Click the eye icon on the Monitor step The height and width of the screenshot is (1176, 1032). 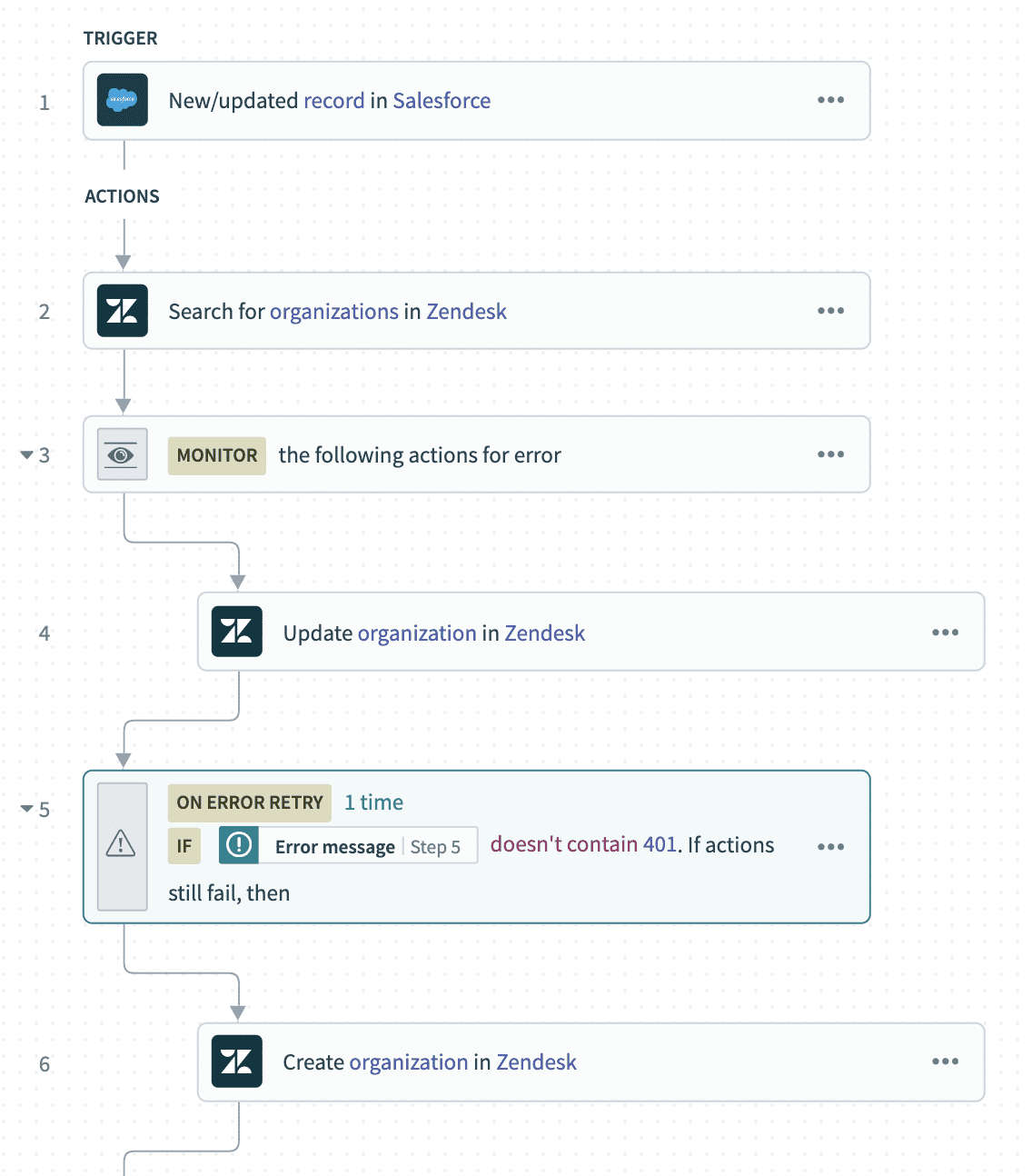click(122, 454)
